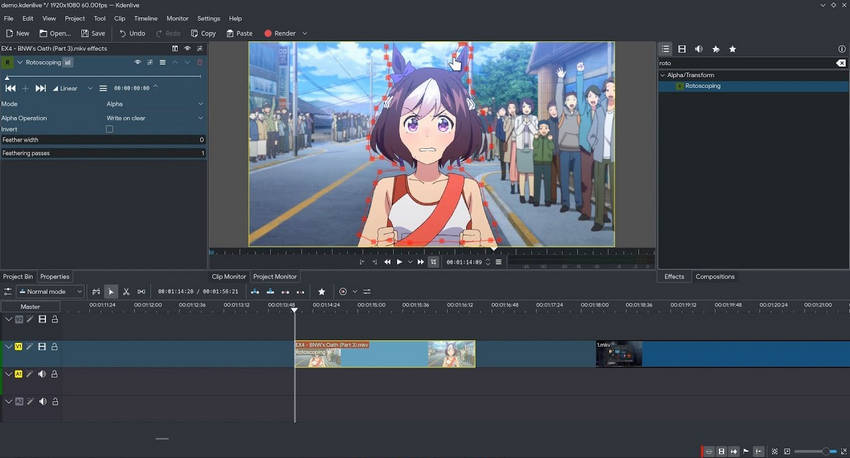850x458 pixels.
Task: Open the File menu
Action: (9, 18)
